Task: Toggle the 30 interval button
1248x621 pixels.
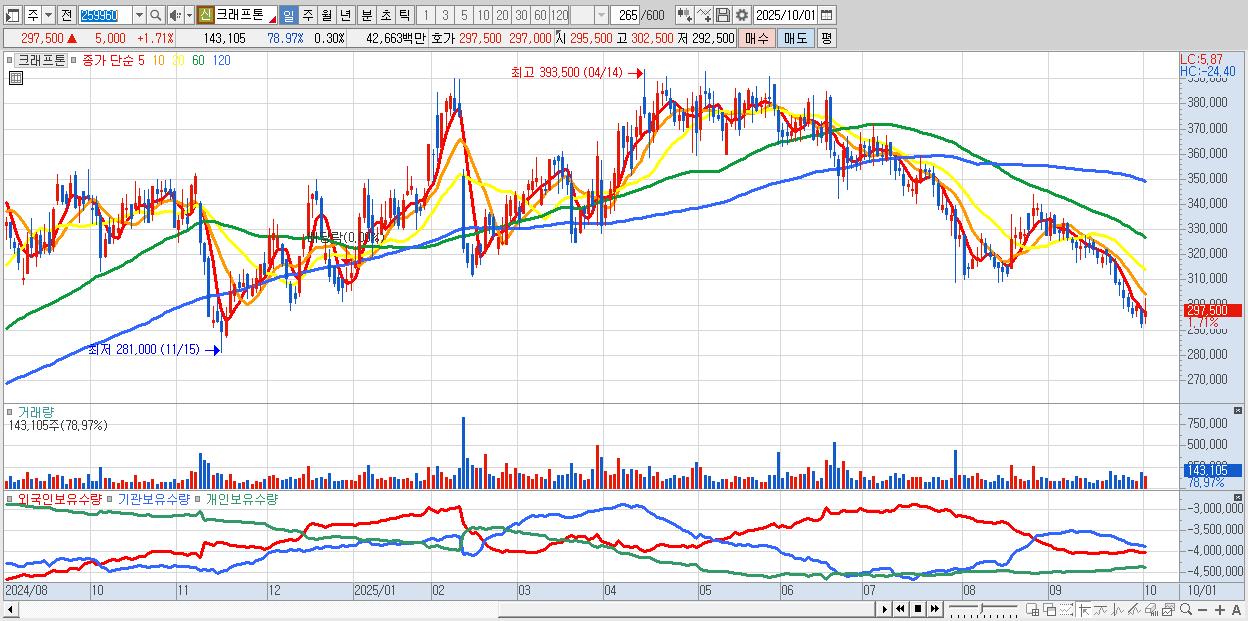Action: pos(521,15)
